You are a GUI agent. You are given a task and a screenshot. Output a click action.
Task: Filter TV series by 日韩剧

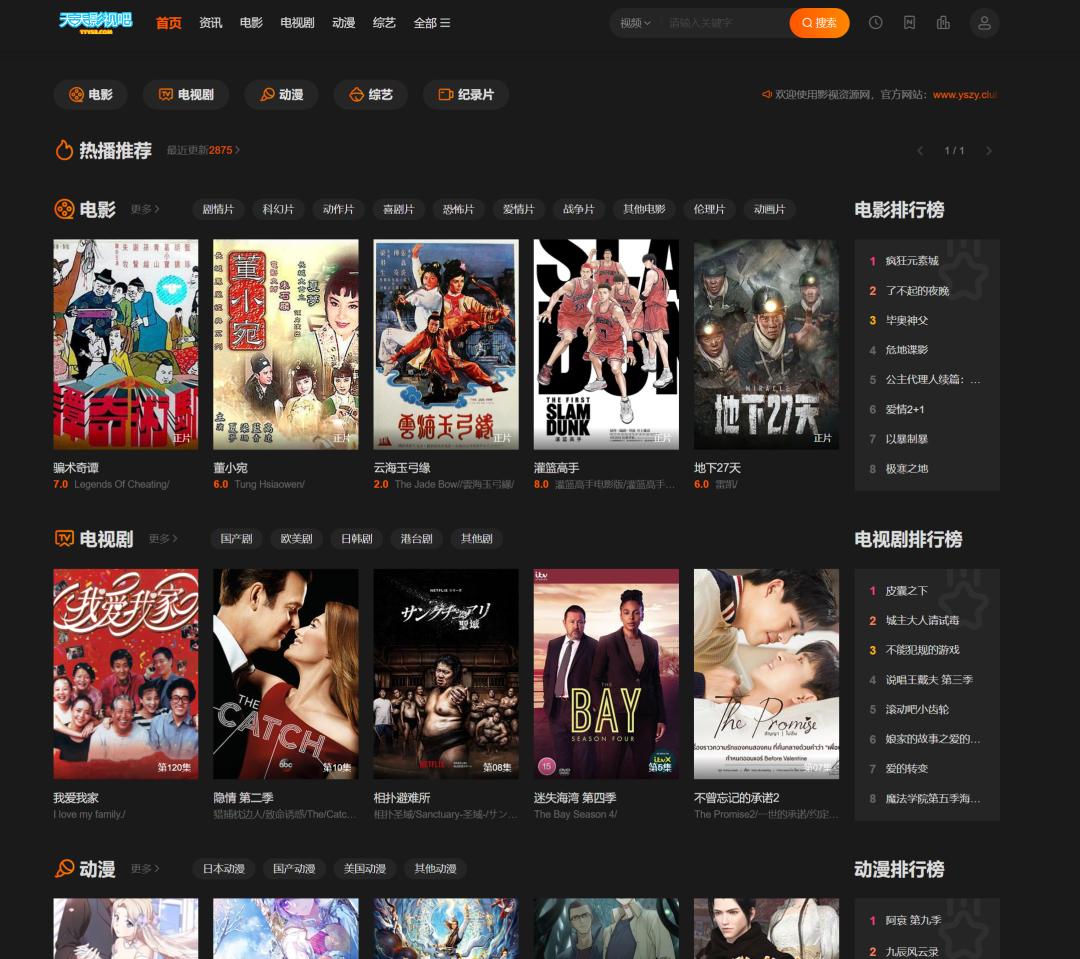356,538
